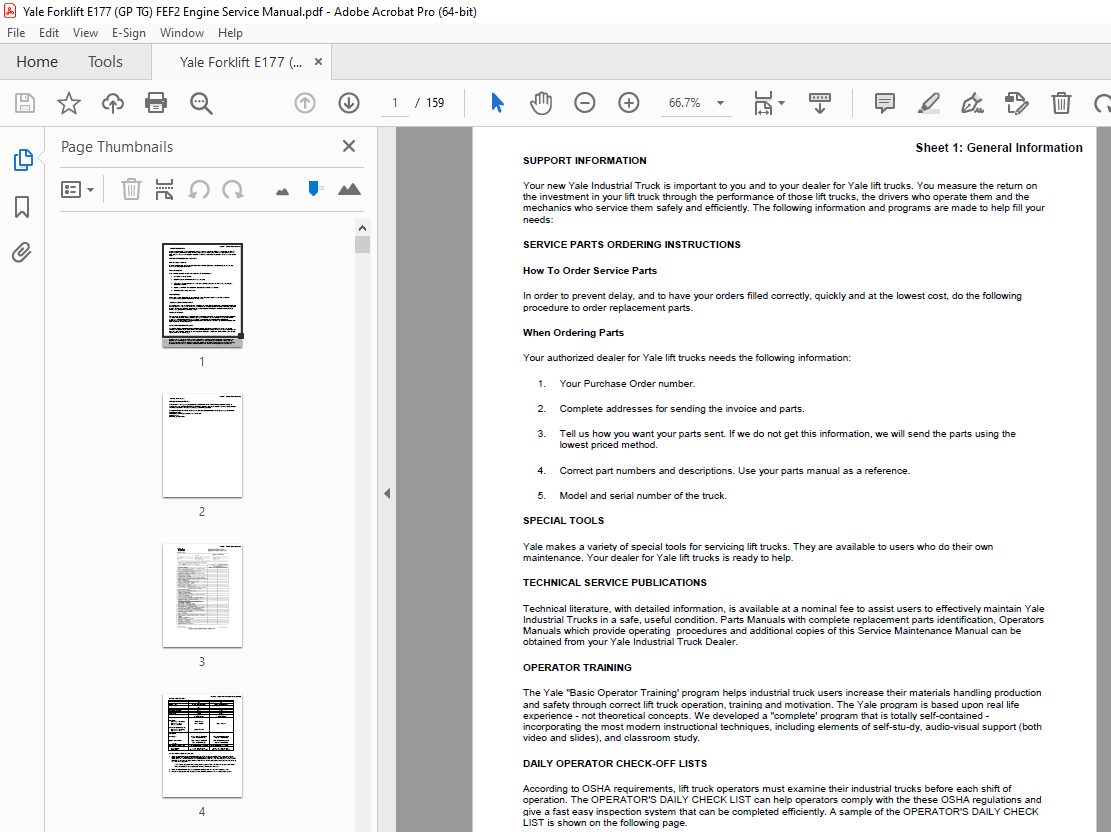Viewport: 1111px width, 832px height.
Task: Select page 1 thumbnail
Action: 203,294
